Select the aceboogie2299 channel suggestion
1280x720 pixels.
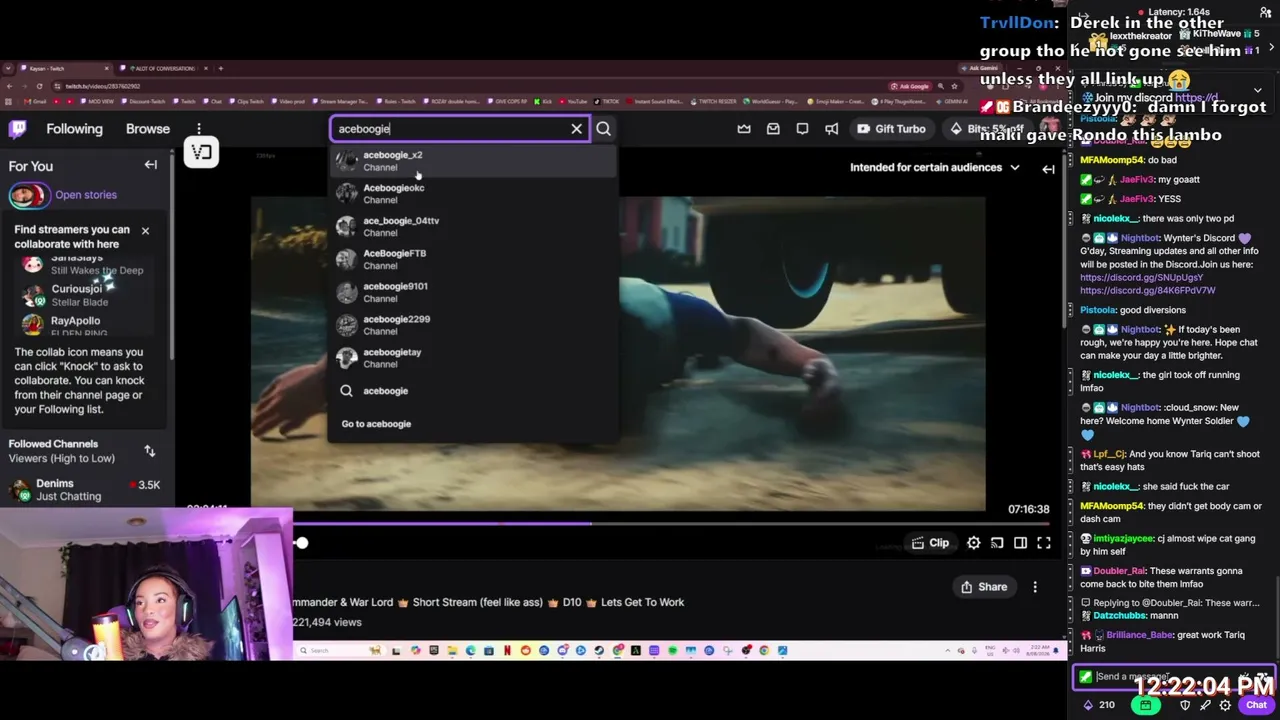click(473, 325)
